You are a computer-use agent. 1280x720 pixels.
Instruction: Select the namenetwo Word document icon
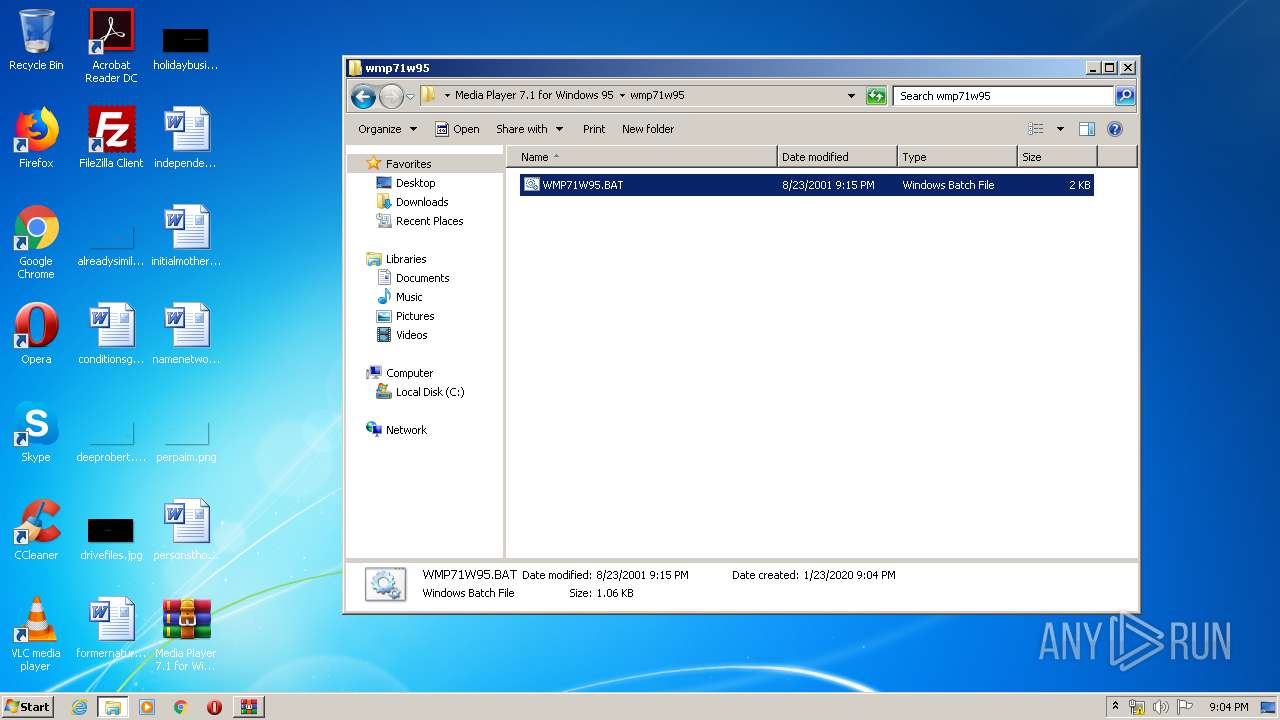click(186, 333)
